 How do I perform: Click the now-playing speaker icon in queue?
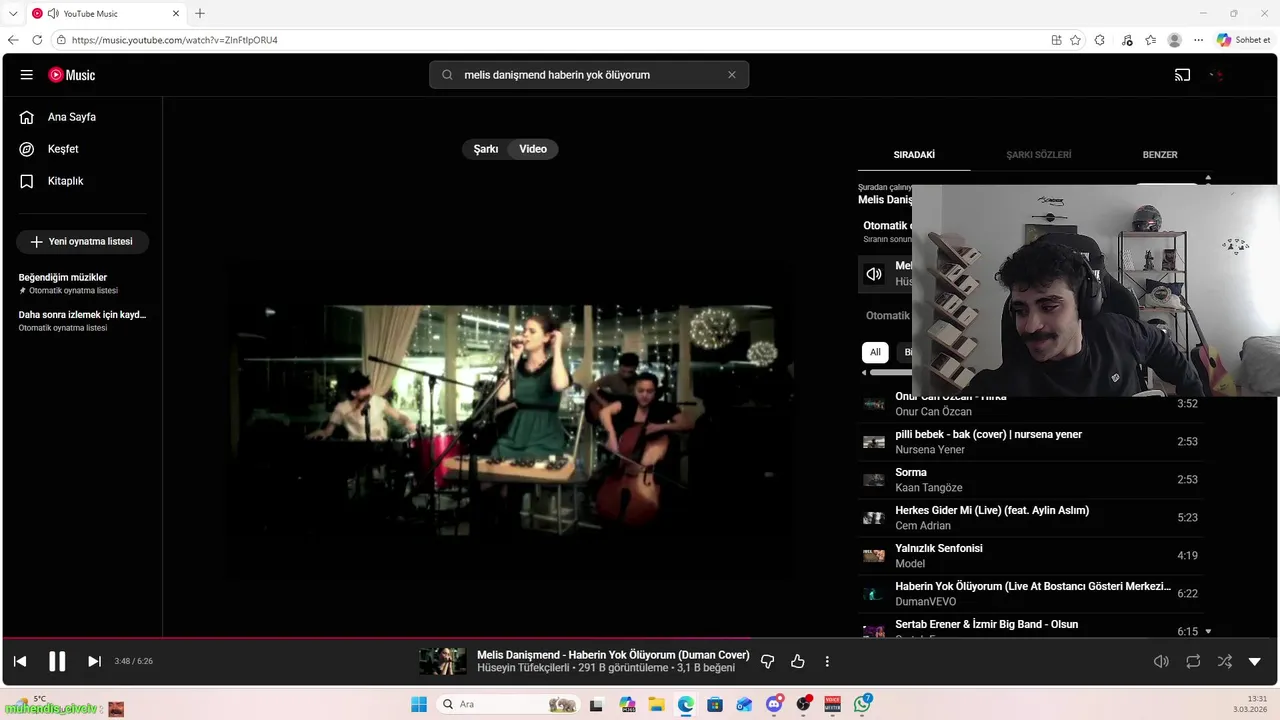point(874,274)
